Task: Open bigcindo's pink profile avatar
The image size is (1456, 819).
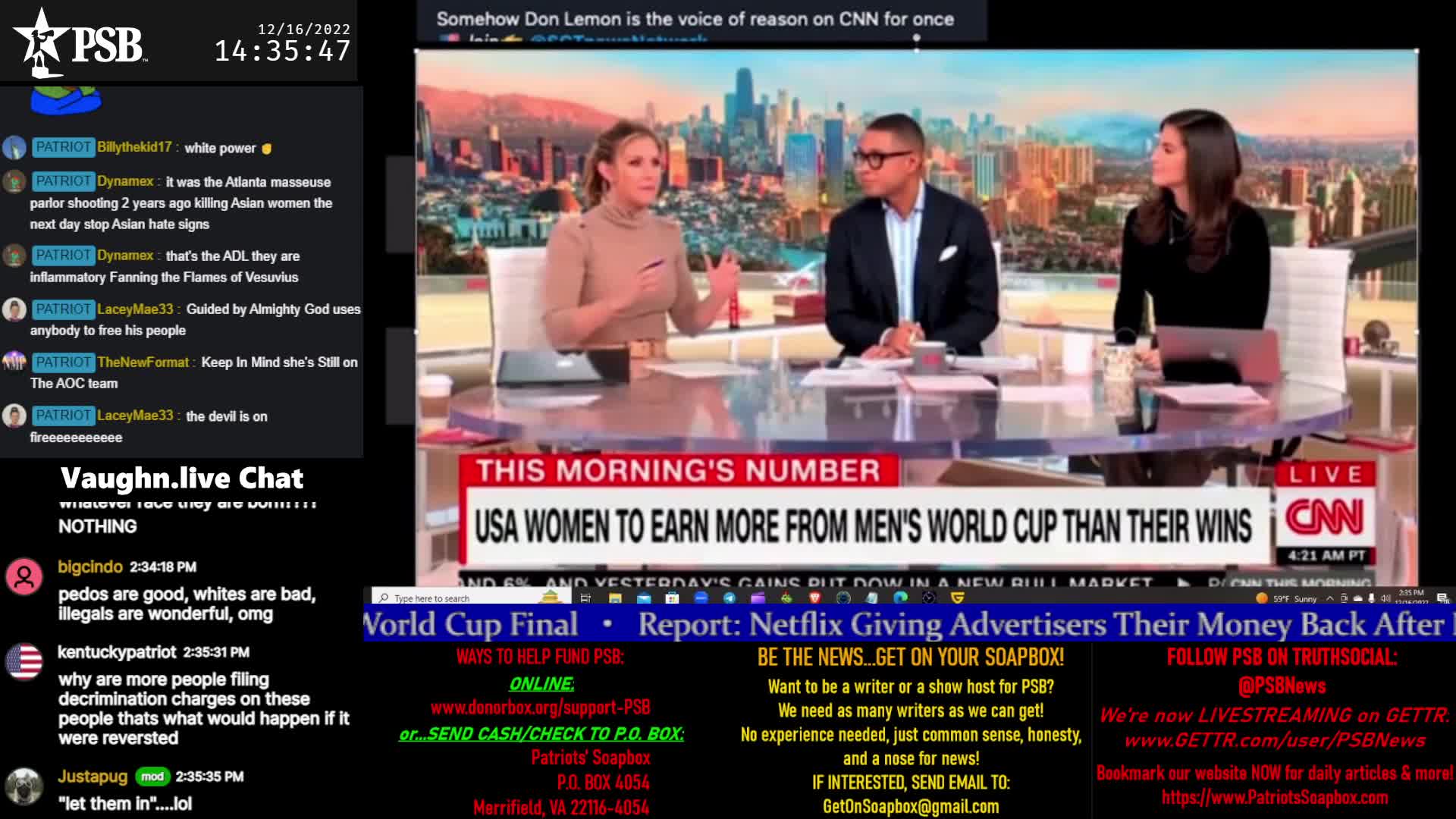Action: tap(24, 577)
